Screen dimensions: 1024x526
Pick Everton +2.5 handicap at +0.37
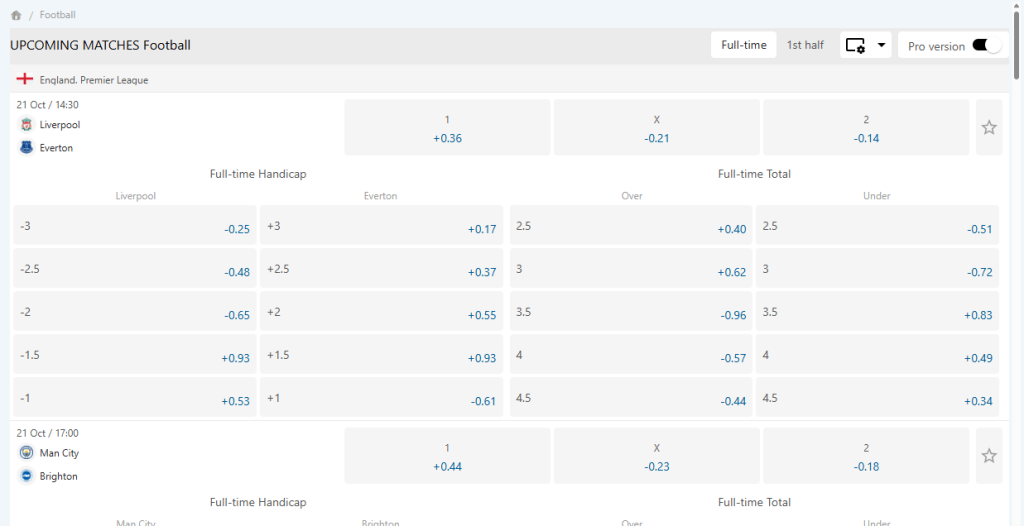pos(381,269)
